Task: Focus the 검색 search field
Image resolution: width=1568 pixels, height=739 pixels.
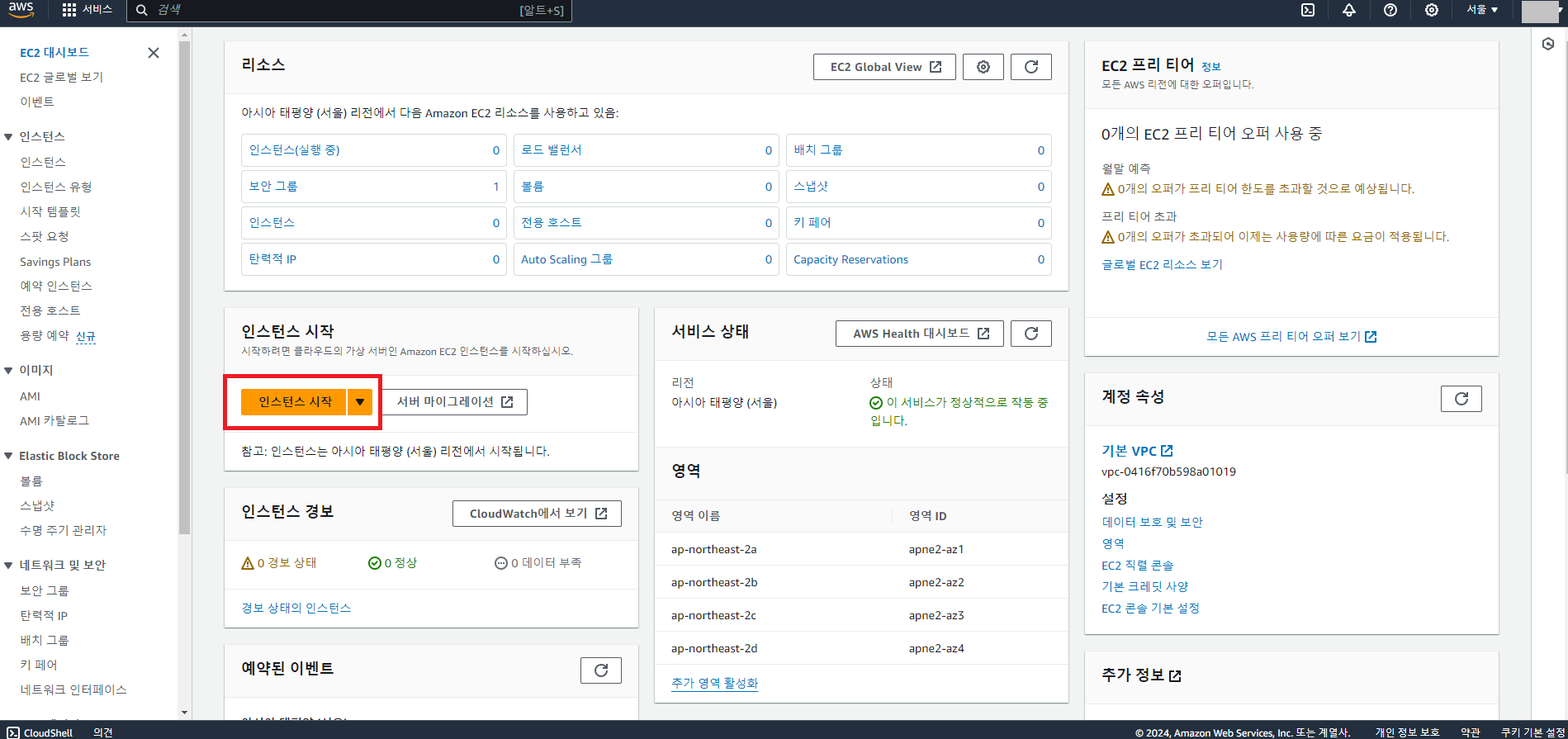Action: [x=349, y=10]
